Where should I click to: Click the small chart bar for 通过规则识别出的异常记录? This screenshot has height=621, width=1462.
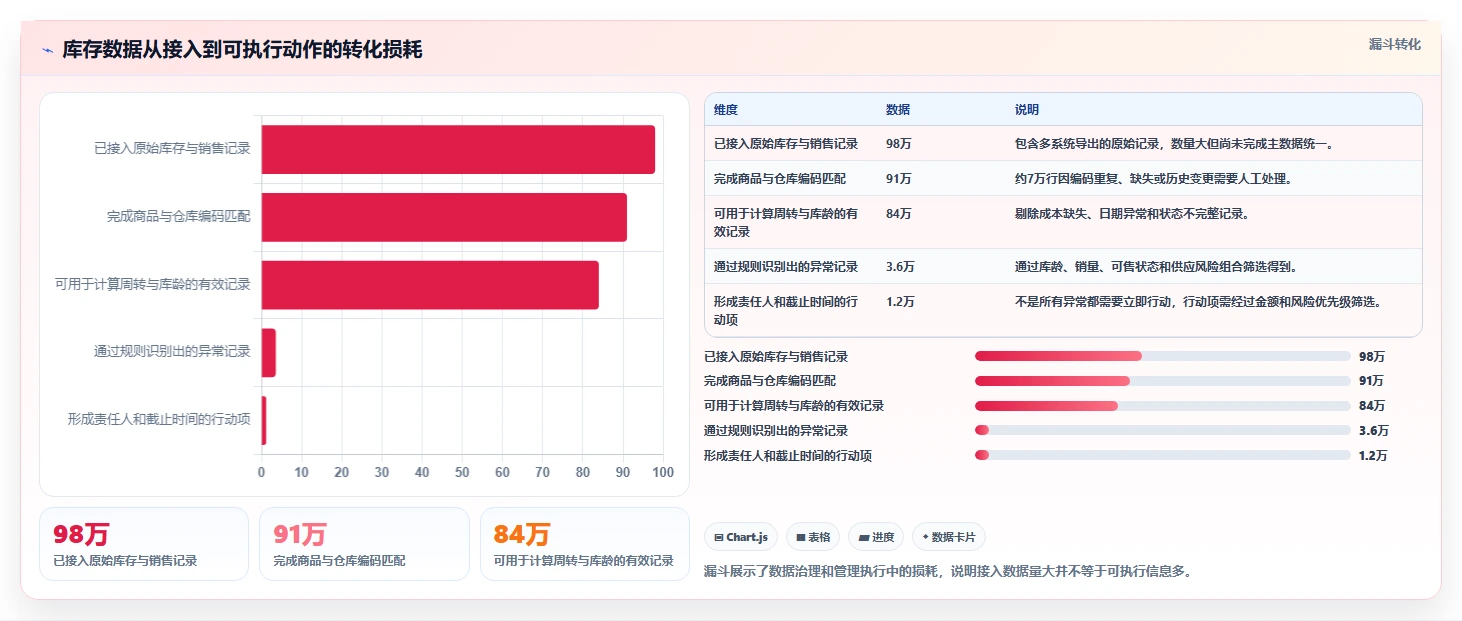click(x=269, y=353)
